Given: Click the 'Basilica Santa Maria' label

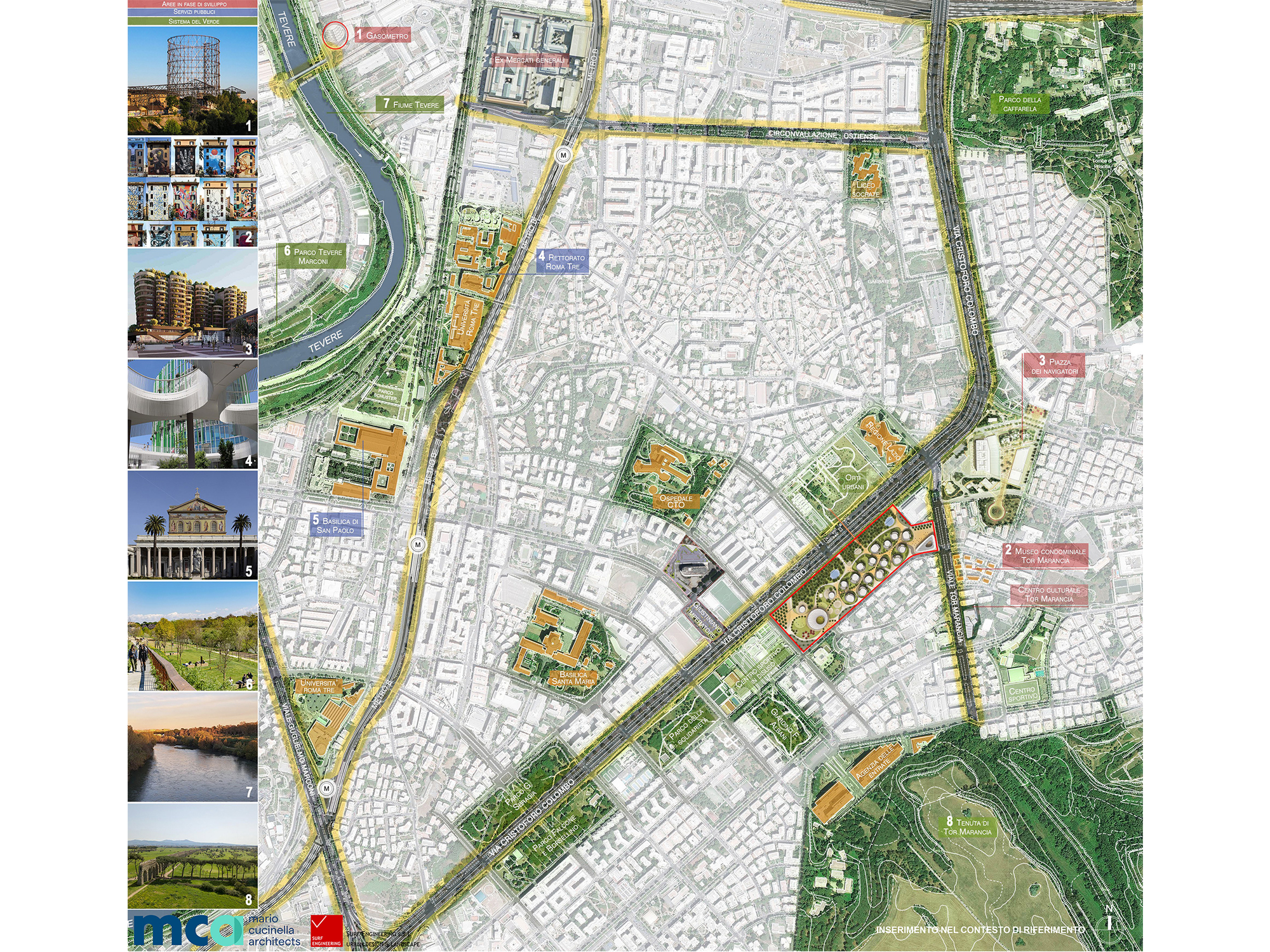Looking at the screenshot, I should tap(573, 678).
